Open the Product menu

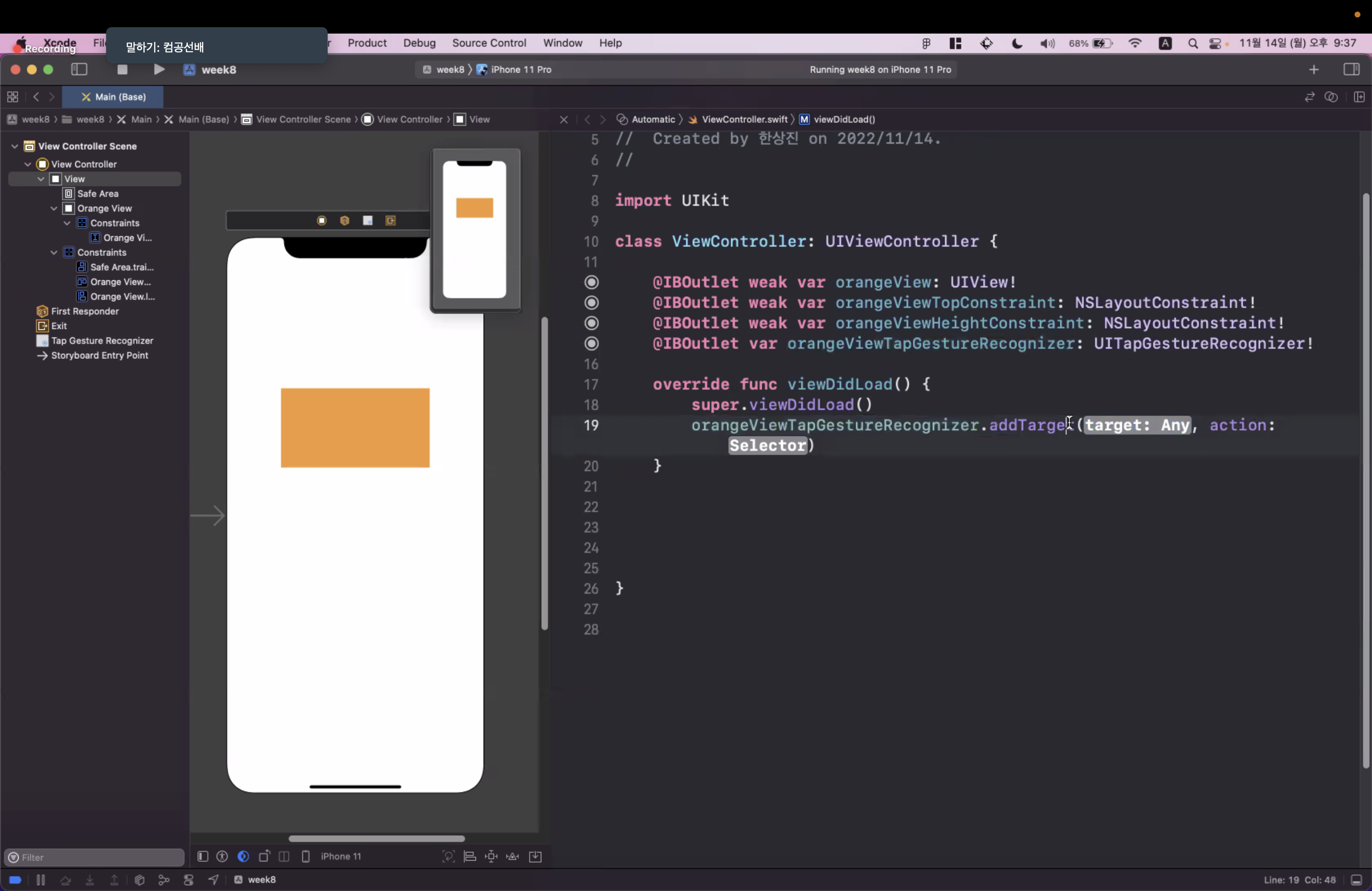tap(367, 43)
